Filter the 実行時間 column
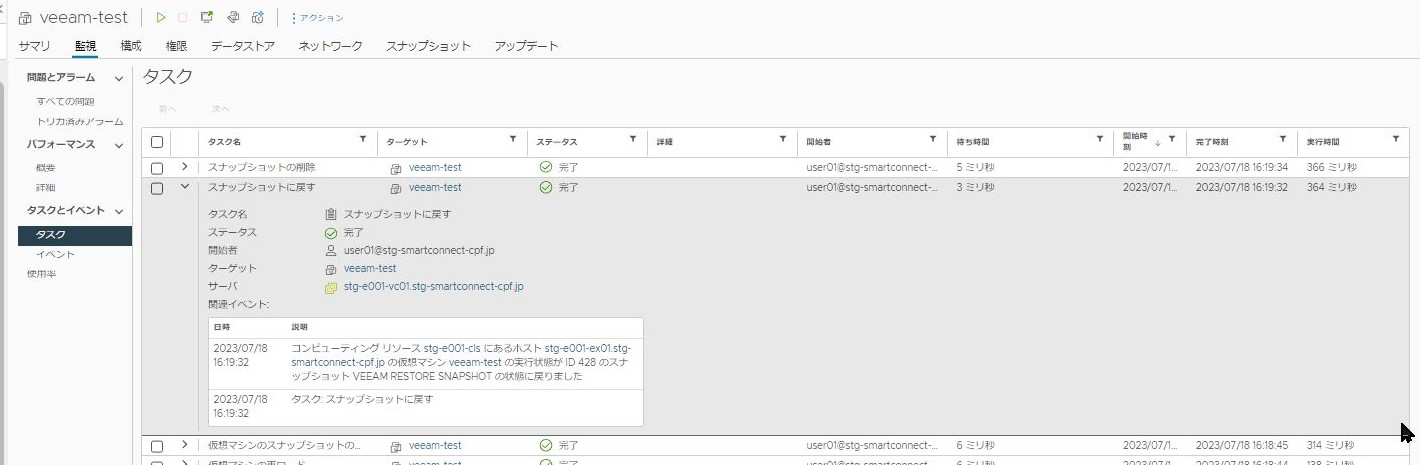This screenshot has width=1420, height=465. tap(1396, 140)
